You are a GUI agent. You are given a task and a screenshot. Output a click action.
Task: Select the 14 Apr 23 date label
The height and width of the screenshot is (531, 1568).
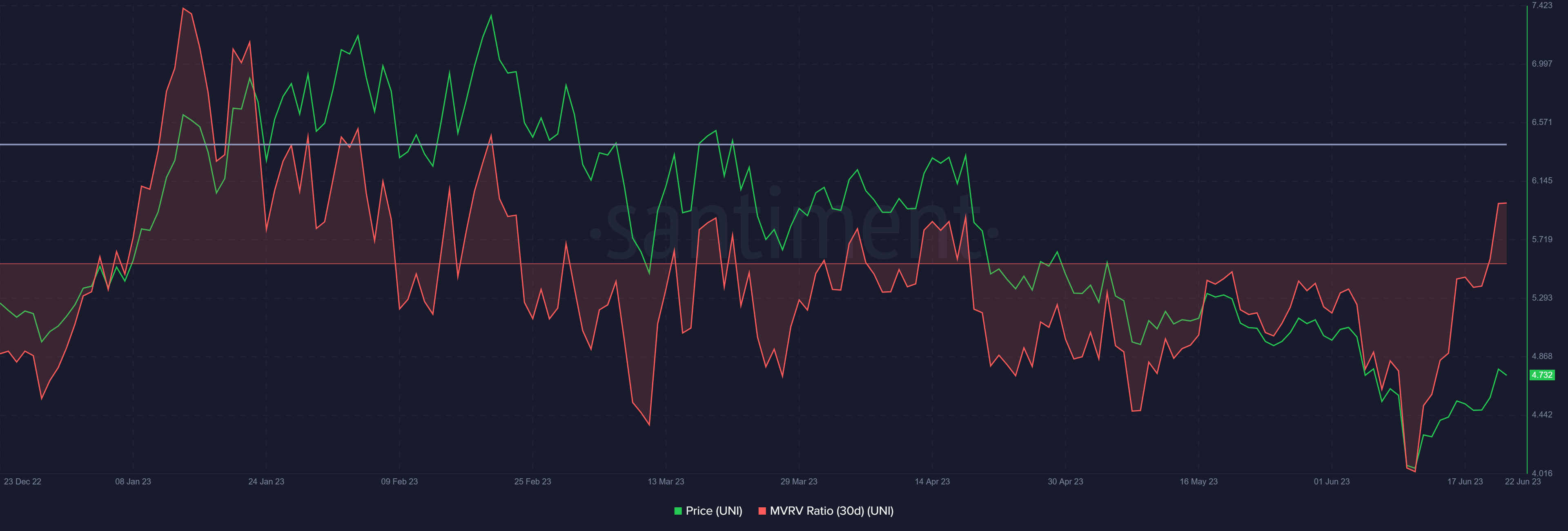click(932, 482)
